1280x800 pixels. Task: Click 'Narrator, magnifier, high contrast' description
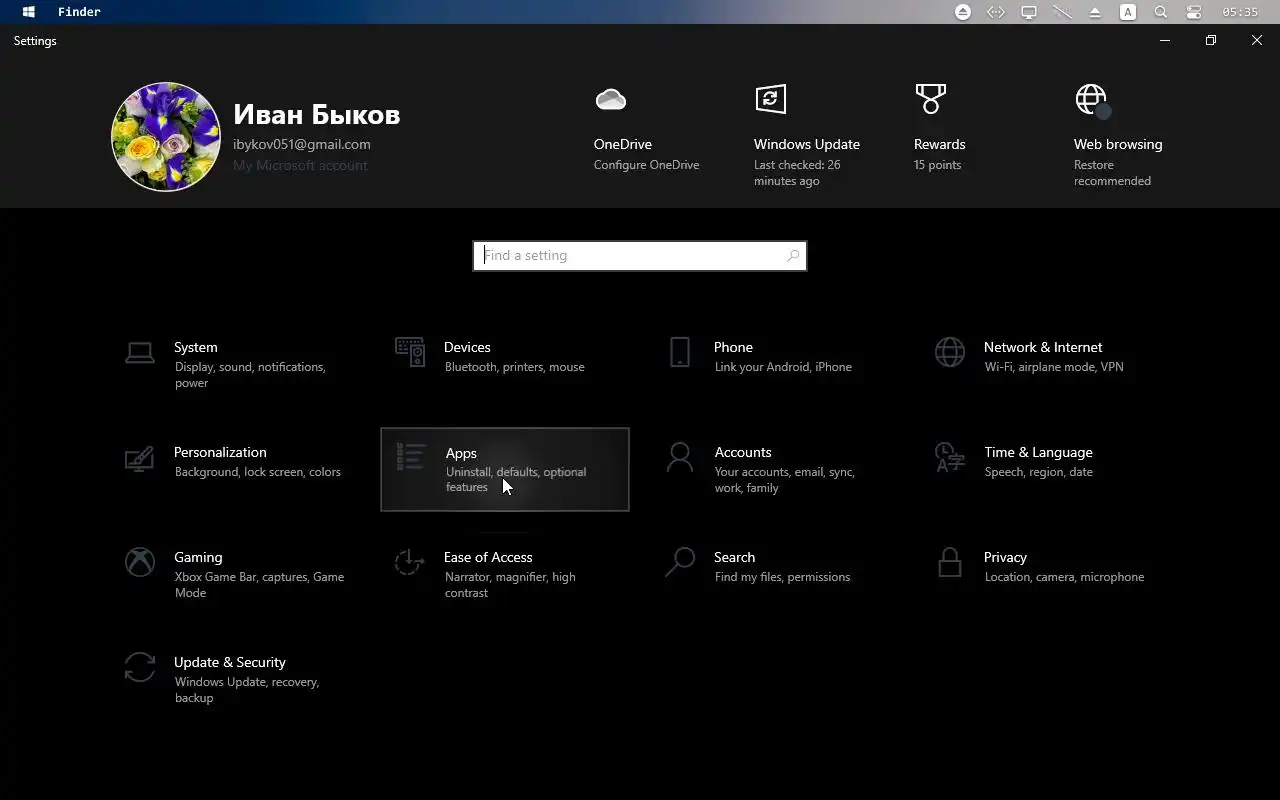[510, 585]
